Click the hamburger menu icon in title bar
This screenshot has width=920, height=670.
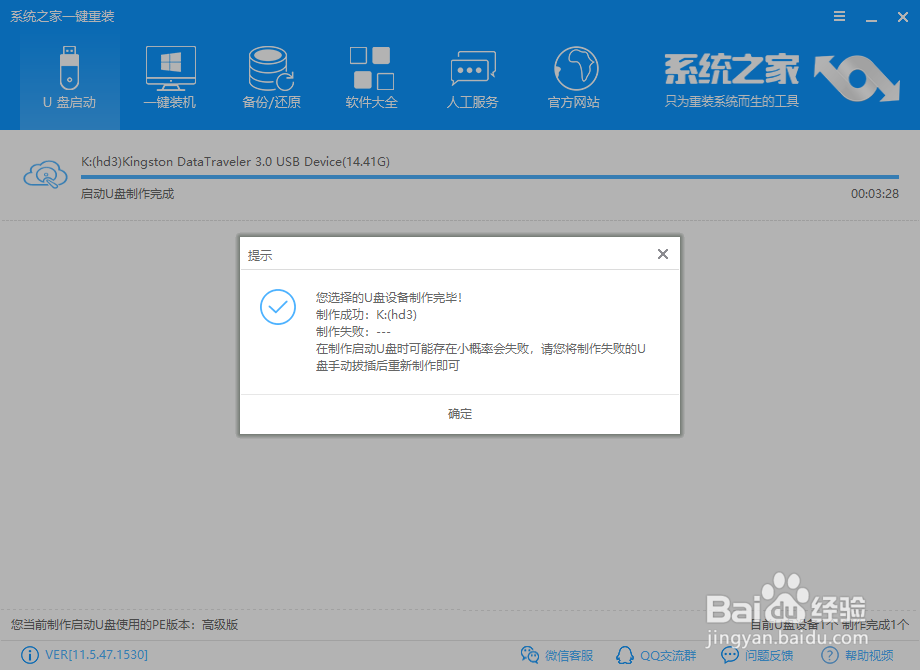pyautogui.click(x=840, y=16)
